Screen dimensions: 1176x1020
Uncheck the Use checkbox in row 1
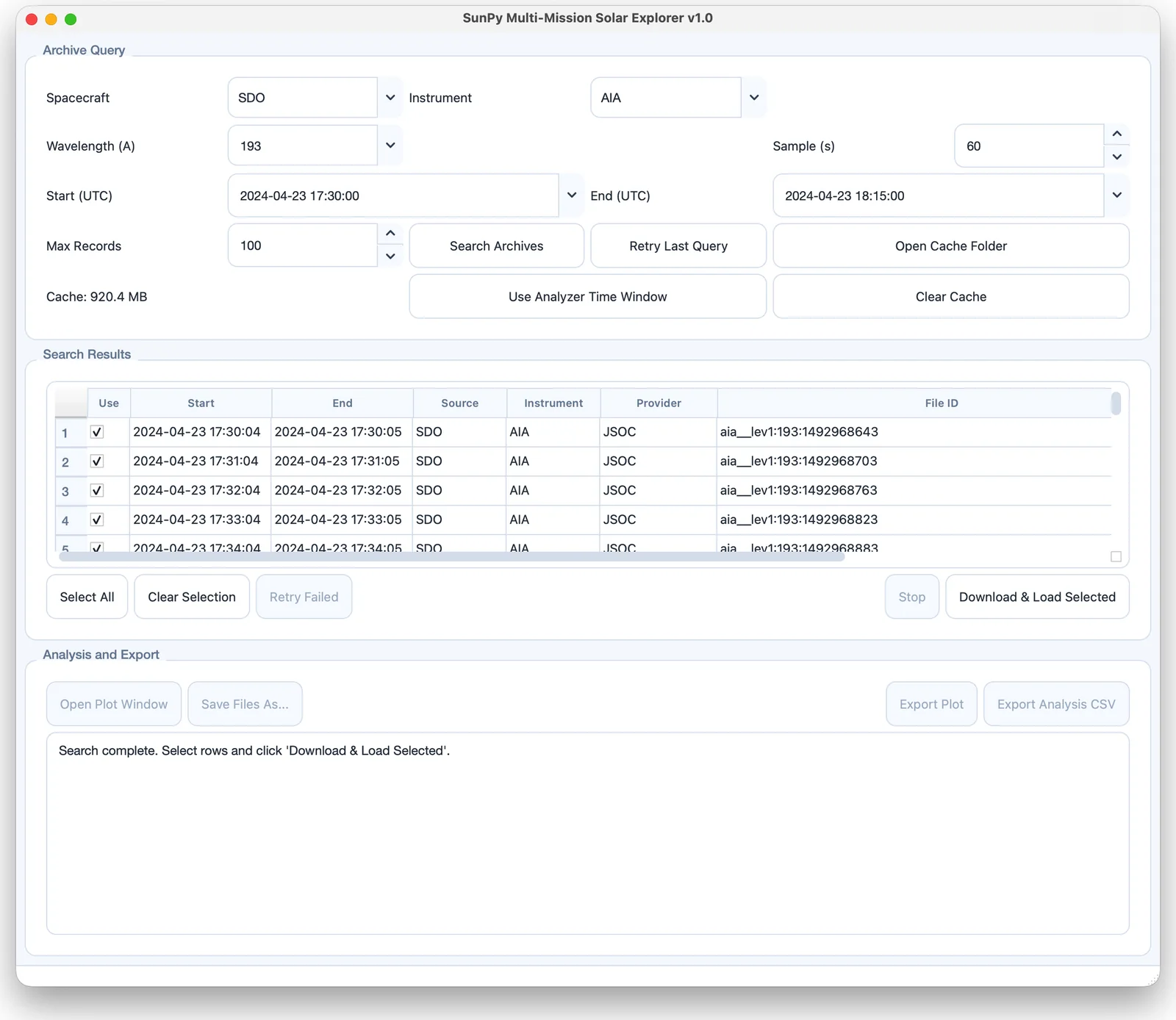(x=97, y=432)
